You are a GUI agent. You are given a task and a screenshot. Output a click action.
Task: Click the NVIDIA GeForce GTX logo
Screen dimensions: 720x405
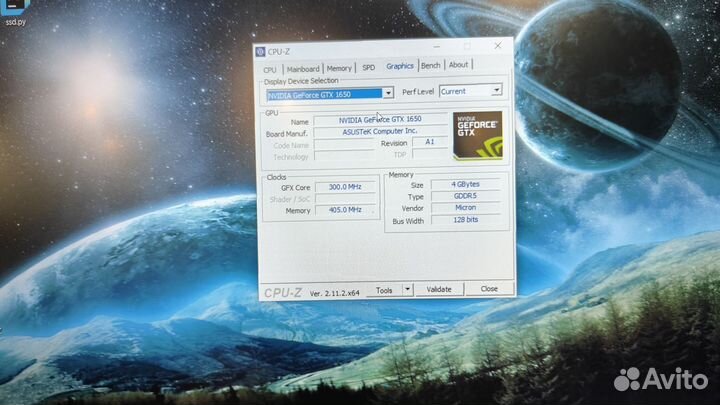pos(478,135)
